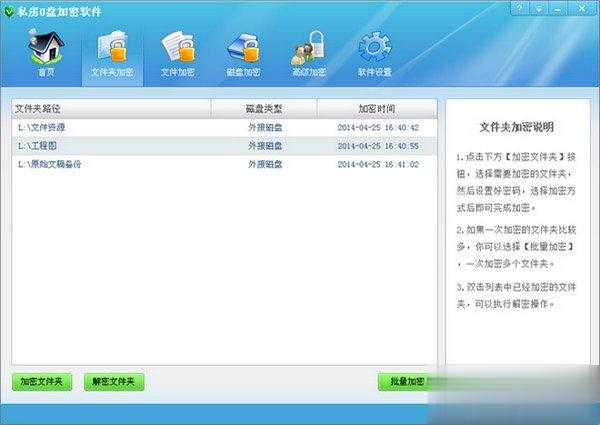The height and width of the screenshot is (425, 600).
Task: Click the 私房U盘加密软件 title text
Action: 59,11
